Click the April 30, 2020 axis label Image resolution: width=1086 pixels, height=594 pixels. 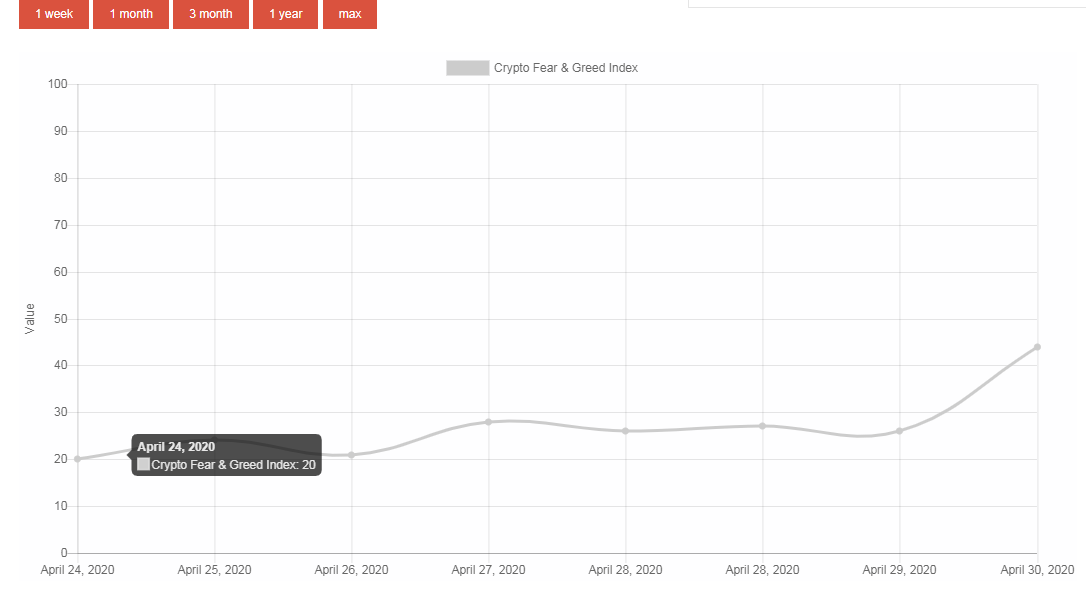[1037, 570]
